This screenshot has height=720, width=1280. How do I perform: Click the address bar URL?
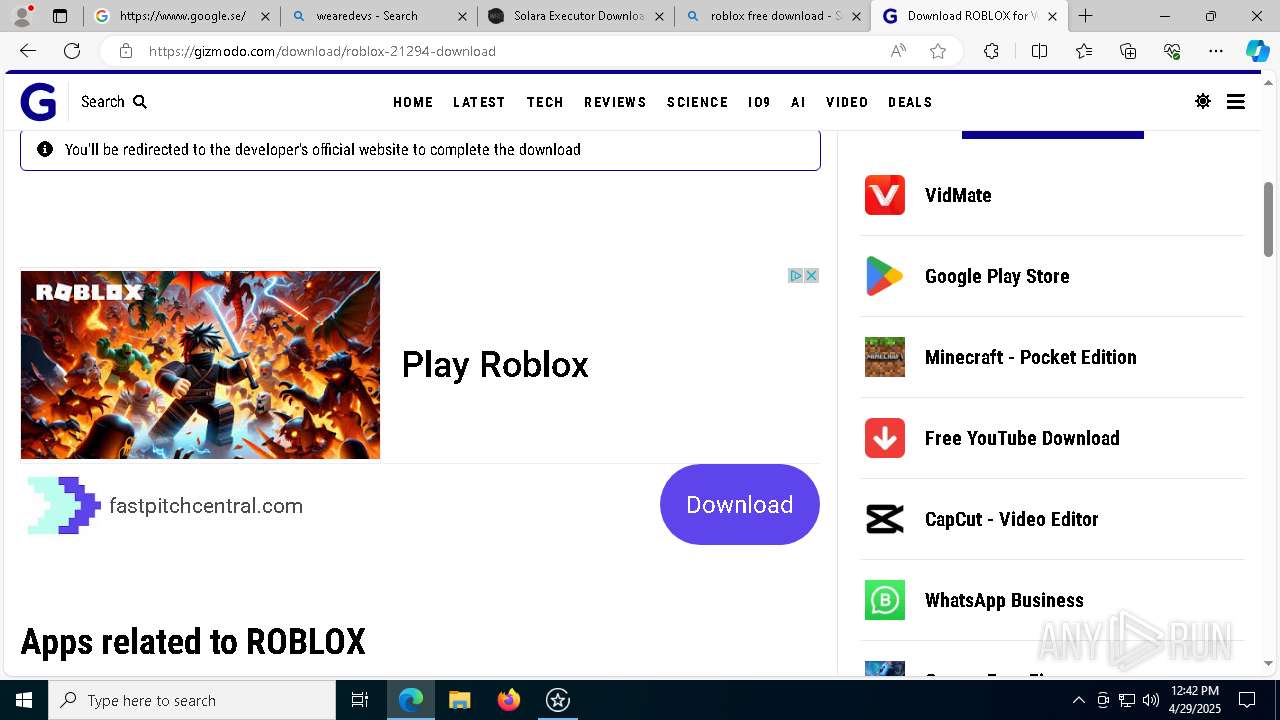(x=322, y=51)
